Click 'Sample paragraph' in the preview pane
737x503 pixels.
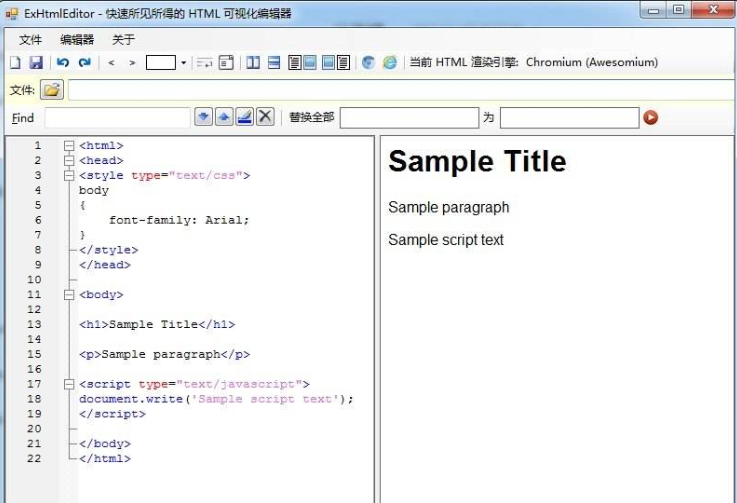click(448, 207)
